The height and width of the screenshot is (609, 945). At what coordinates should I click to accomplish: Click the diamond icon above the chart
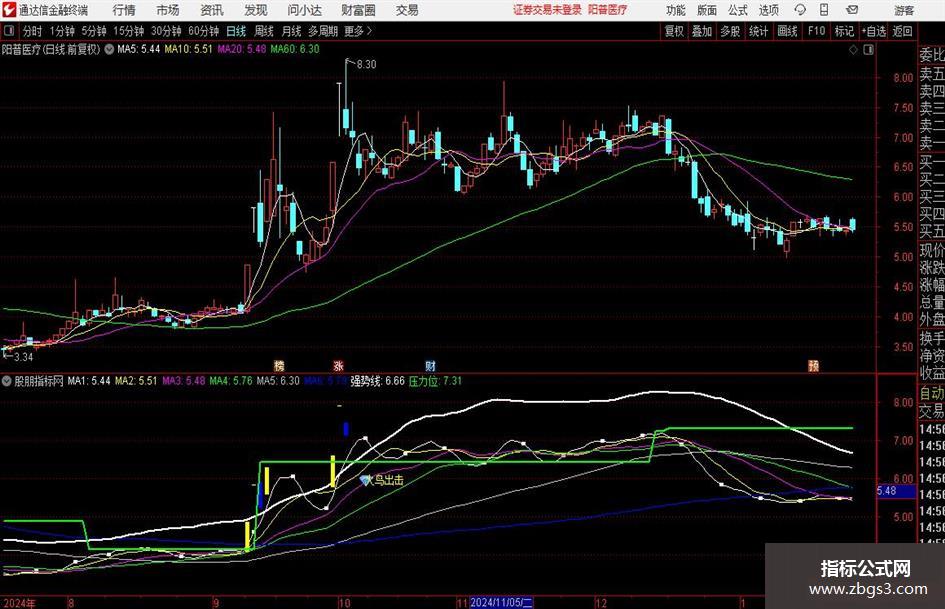(853, 49)
